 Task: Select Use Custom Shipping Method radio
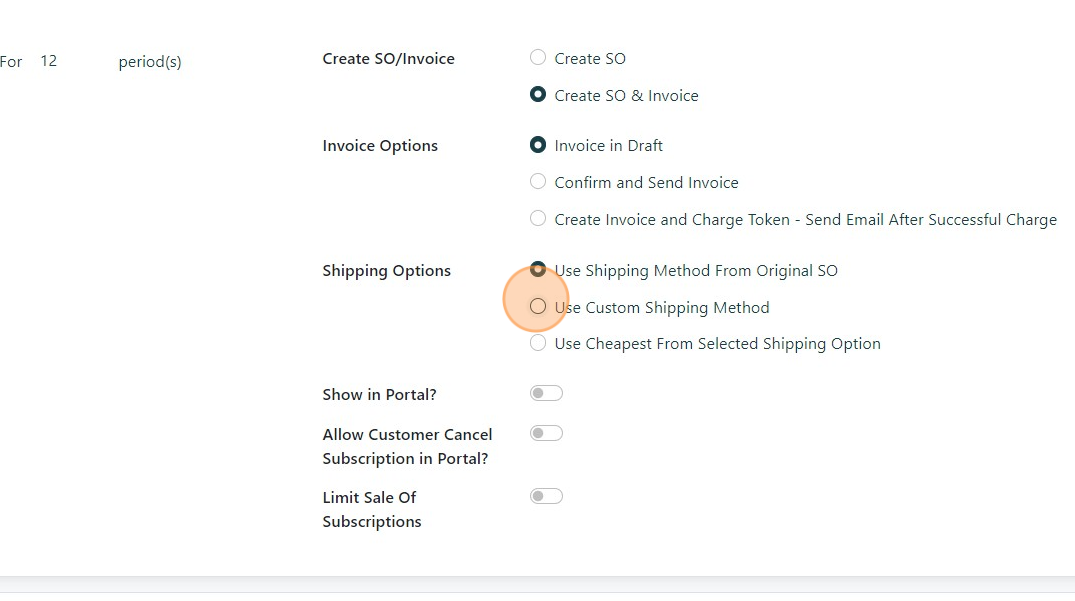538,307
